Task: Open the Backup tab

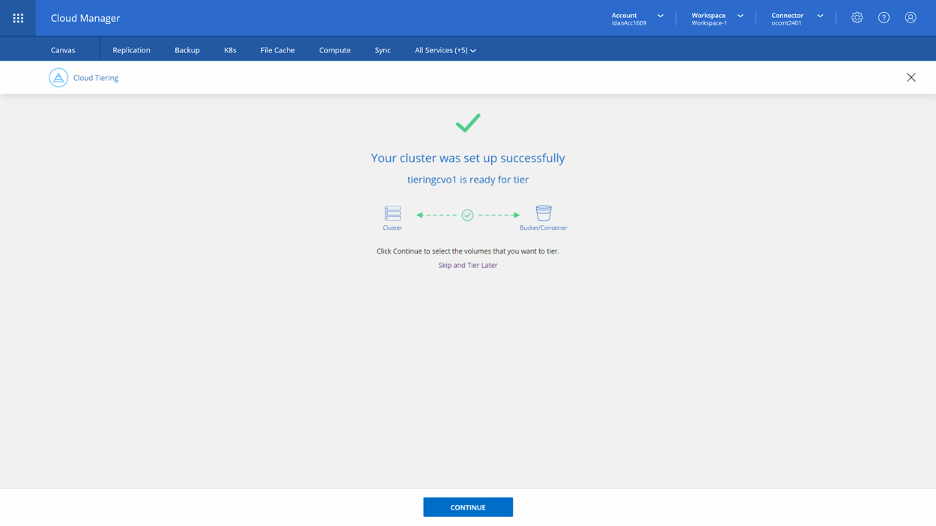Action: tap(187, 50)
